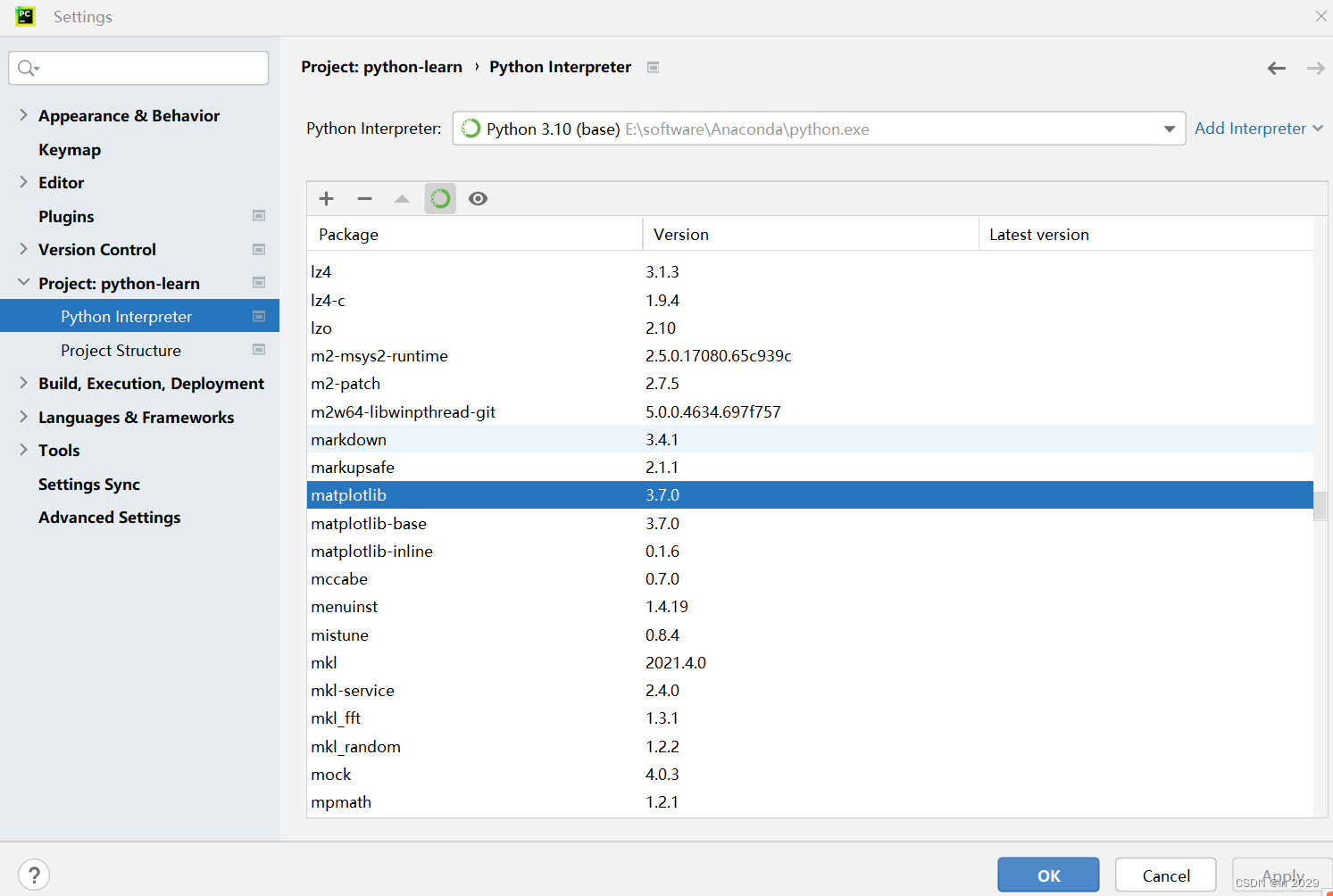Open Settings Sync page
The height and width of the screenshot is (896, 1333).
point(89,485)
